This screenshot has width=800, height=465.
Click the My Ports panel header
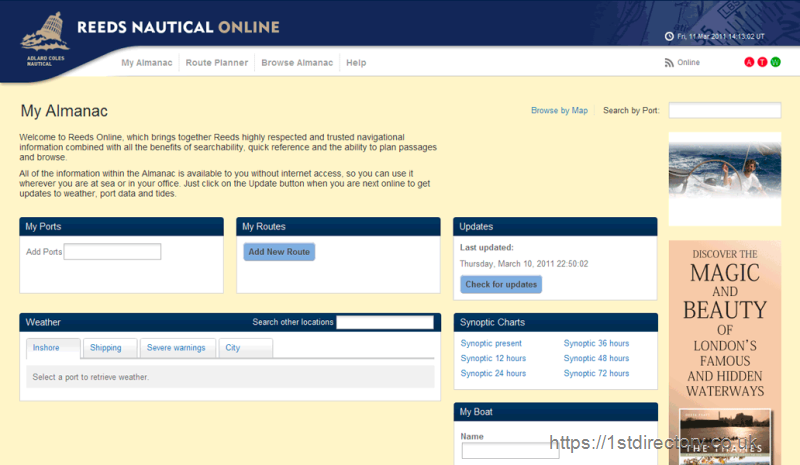(x=121, y=227)
